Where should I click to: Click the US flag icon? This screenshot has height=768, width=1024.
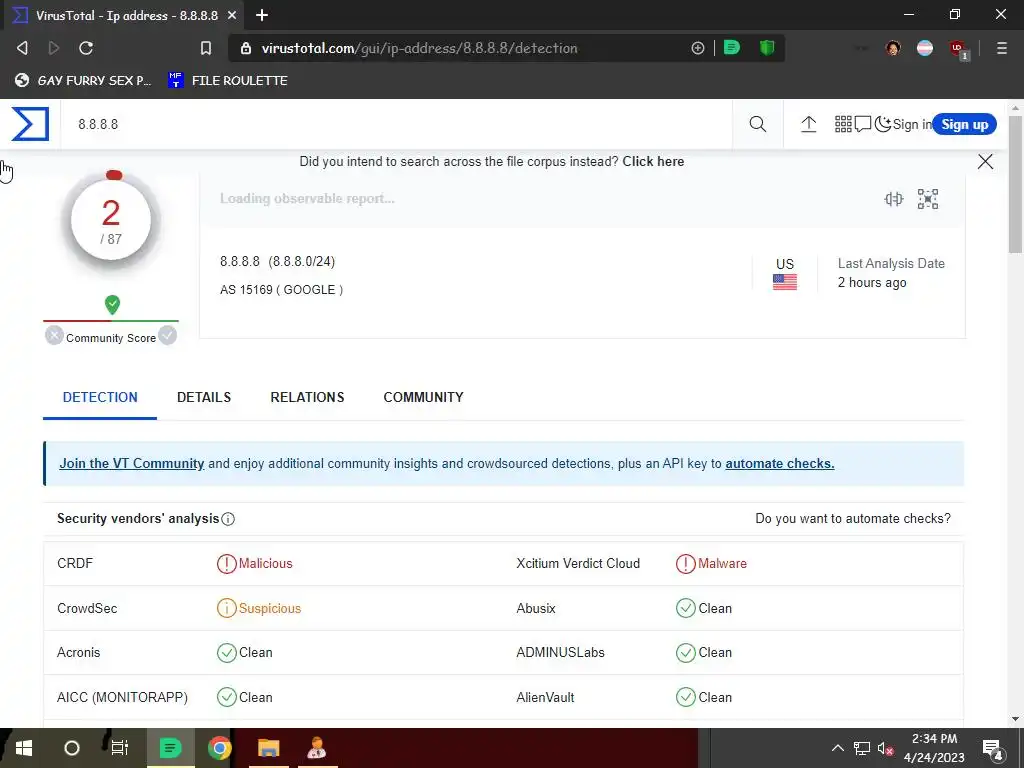(x=785, y=281)
